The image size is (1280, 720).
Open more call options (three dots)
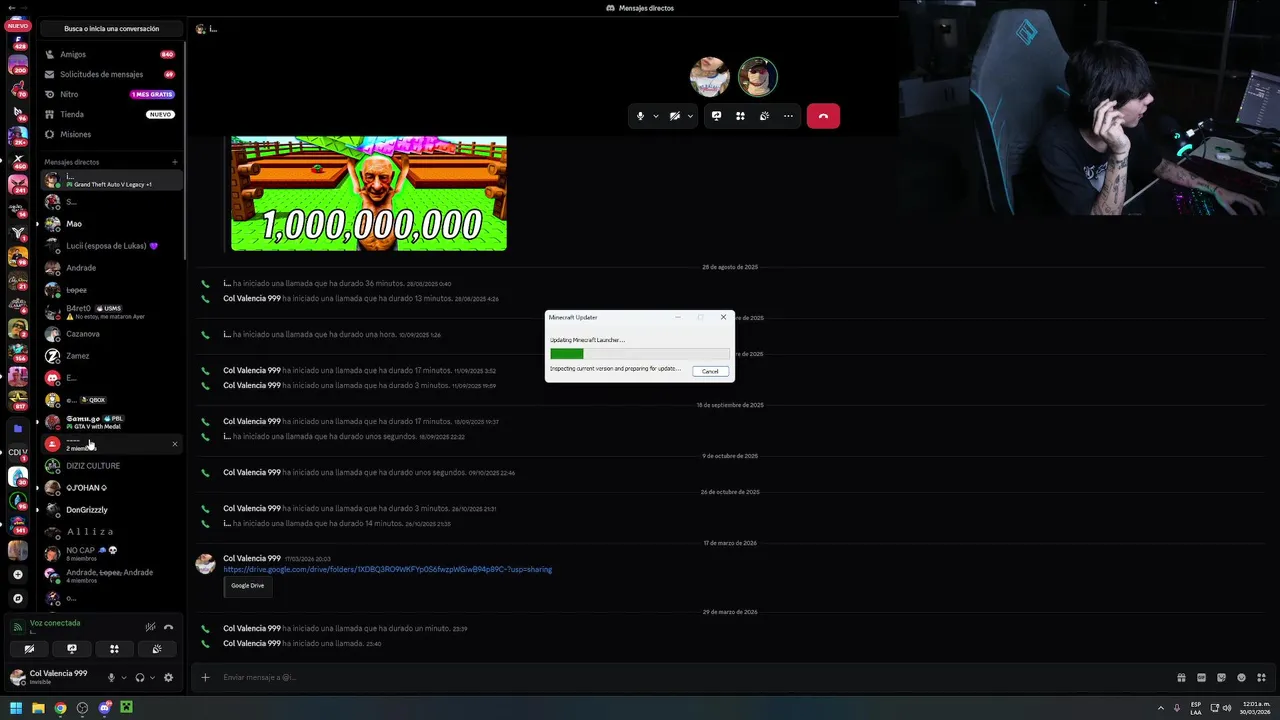[788, 116]
